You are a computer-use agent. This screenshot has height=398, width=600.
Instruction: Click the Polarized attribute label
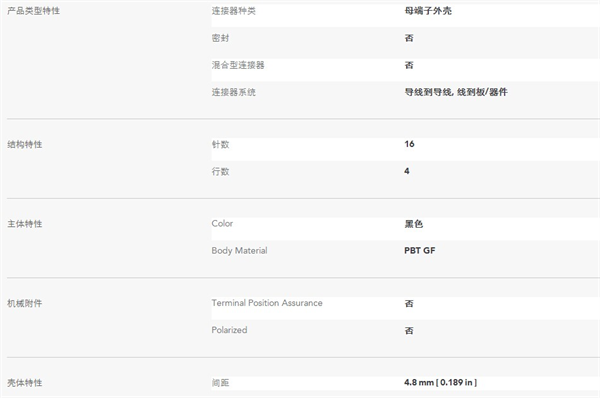click(229, 330)
